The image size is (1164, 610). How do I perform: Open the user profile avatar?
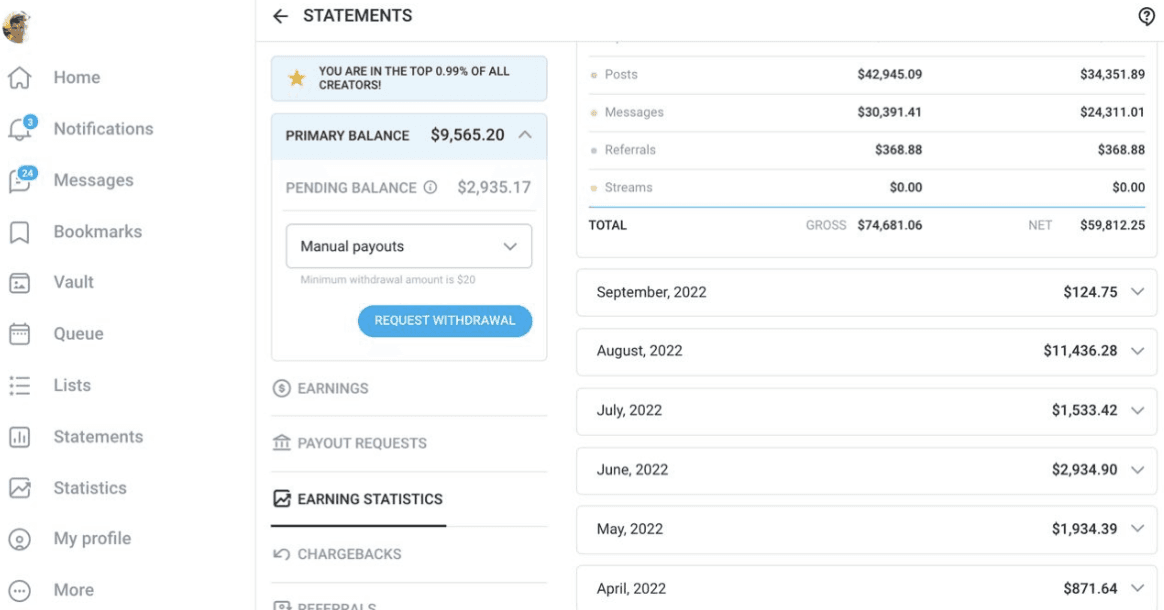[x=17, y=27]
